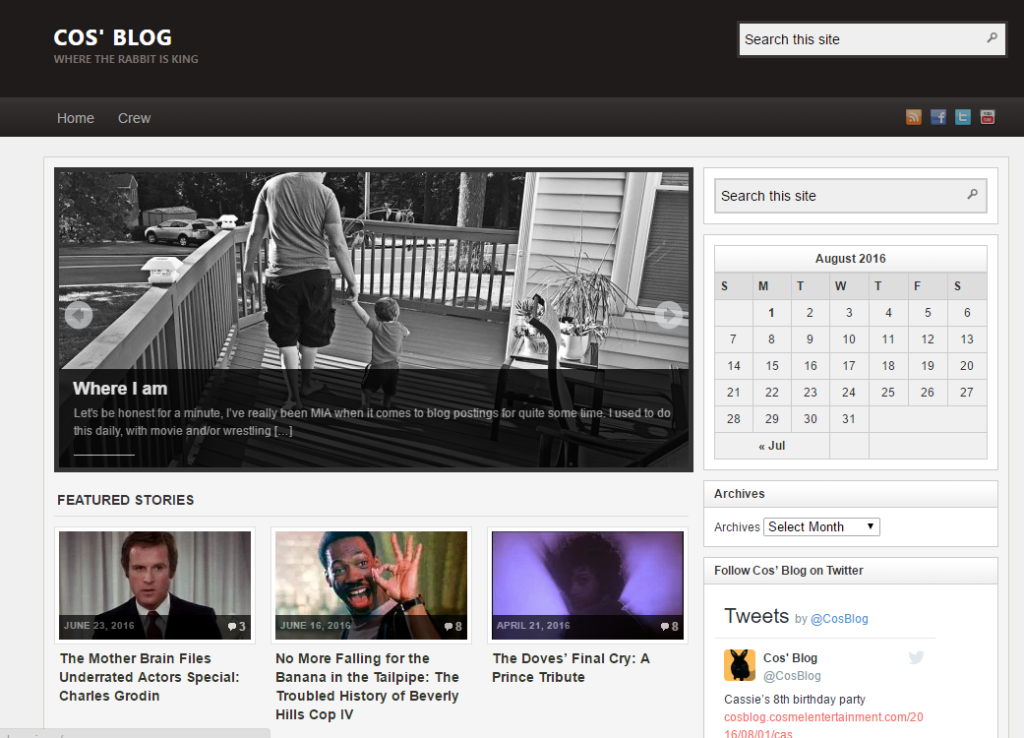
Task: Open the Home menu item
Action: [75, 118]
